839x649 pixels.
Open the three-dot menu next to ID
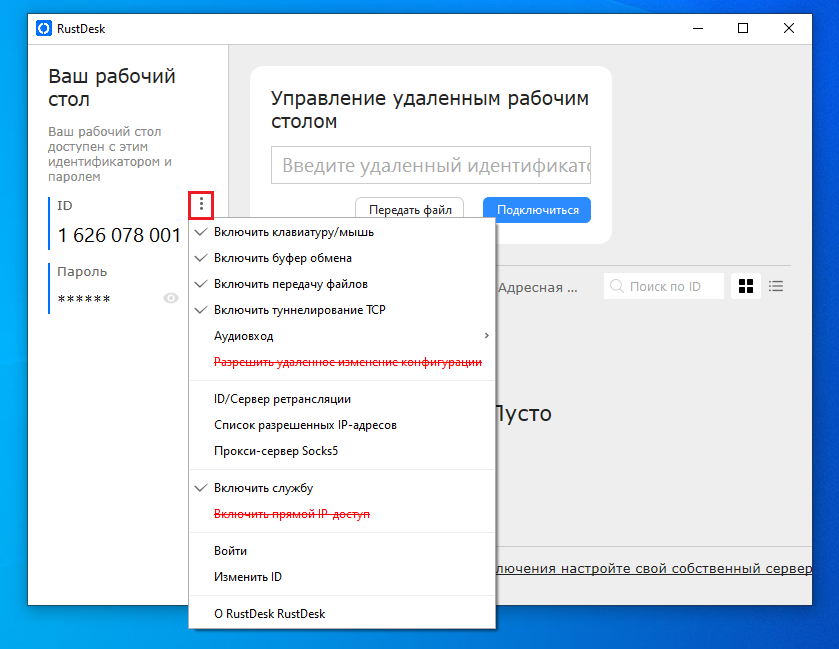[201, 204]
